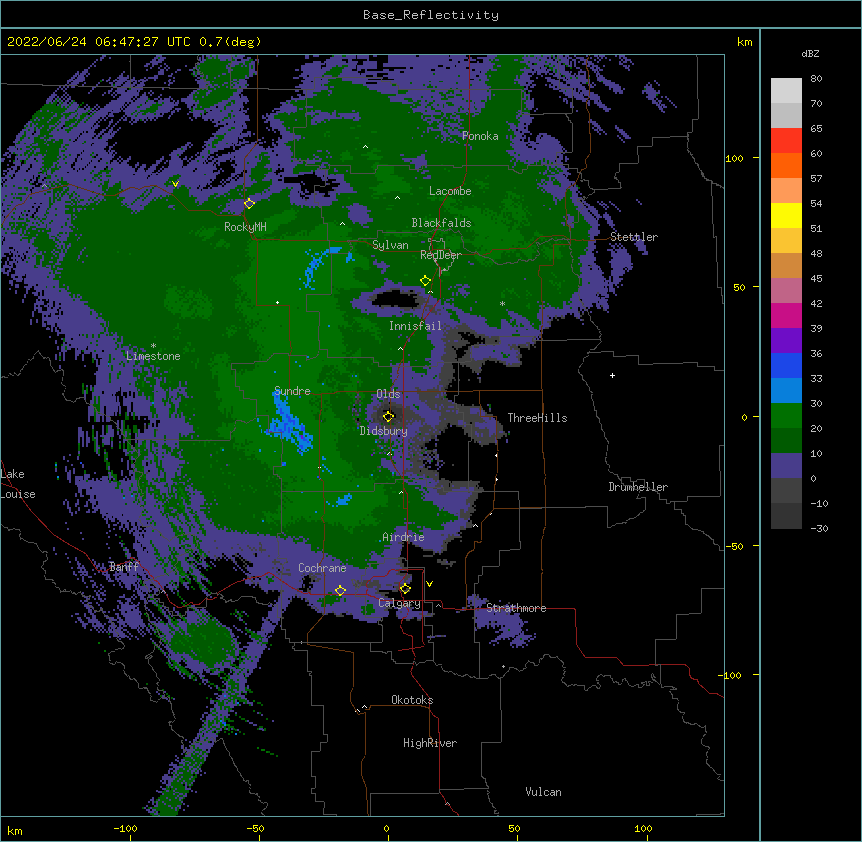Click the 100 tick on the right axis
The width and height of the screenshot is (862, 842).
(x=734, y=158)
